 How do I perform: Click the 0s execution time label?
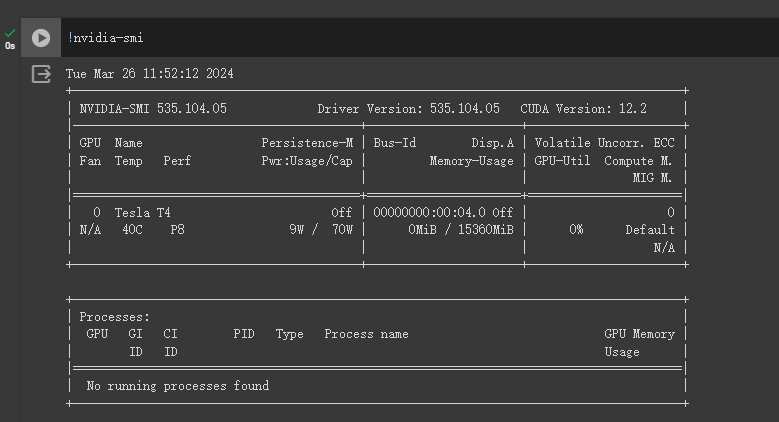10,46
